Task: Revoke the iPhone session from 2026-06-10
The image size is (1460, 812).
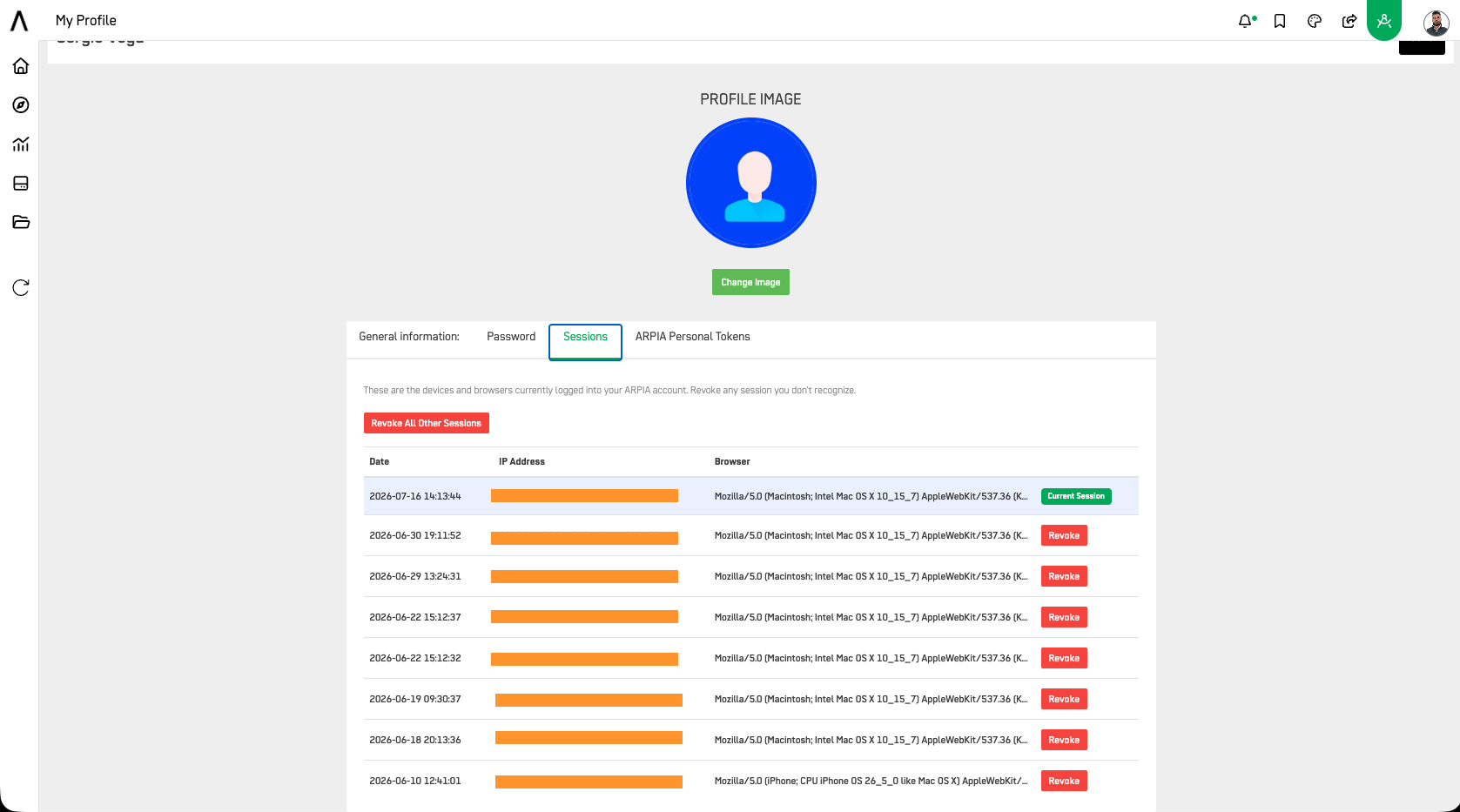Action: pos(1064,781)
